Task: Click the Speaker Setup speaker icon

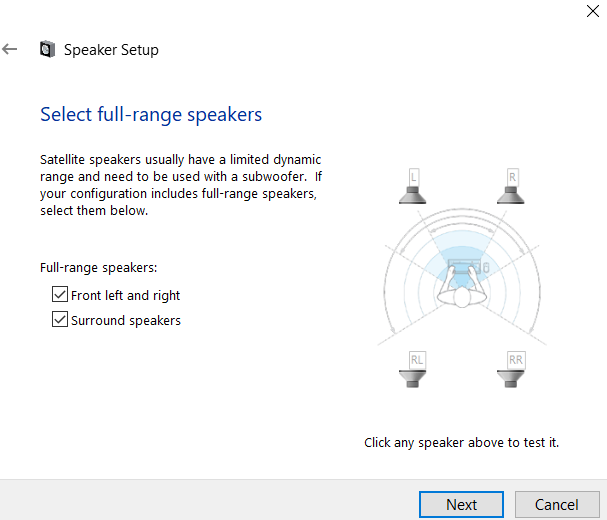Action: tap(47, 49)
